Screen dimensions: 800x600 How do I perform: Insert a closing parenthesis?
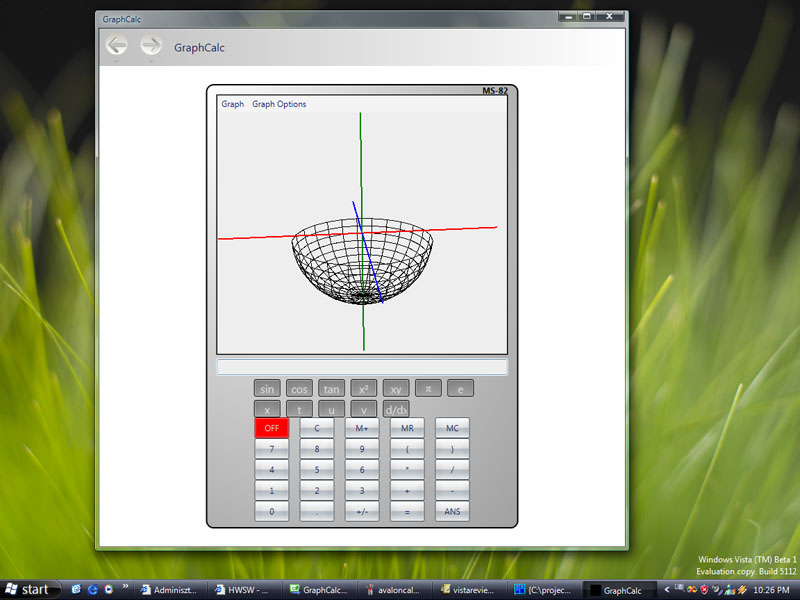tap(452, 449)
